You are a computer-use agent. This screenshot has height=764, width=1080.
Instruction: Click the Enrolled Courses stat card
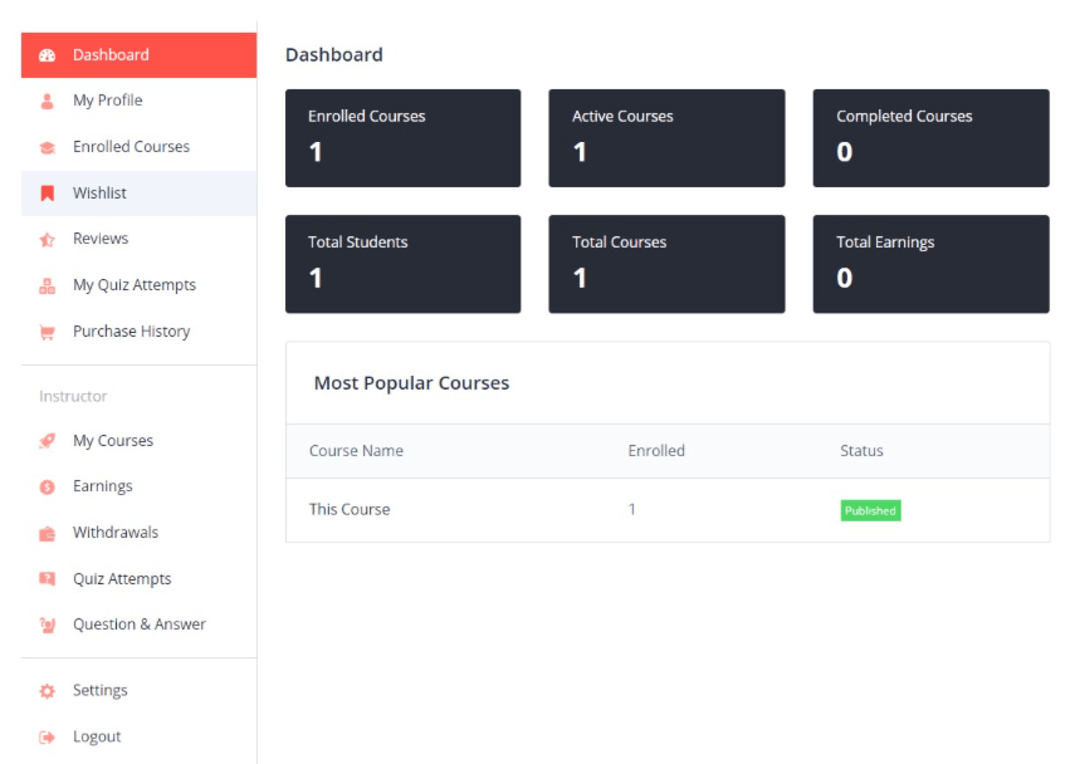(403, 137)
